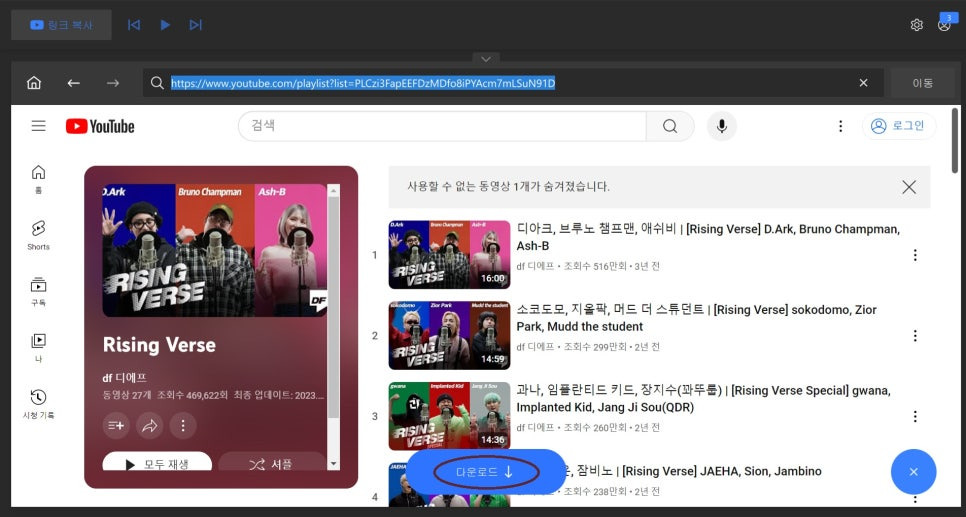Click 모두 재생 play all button

[157, 463]
